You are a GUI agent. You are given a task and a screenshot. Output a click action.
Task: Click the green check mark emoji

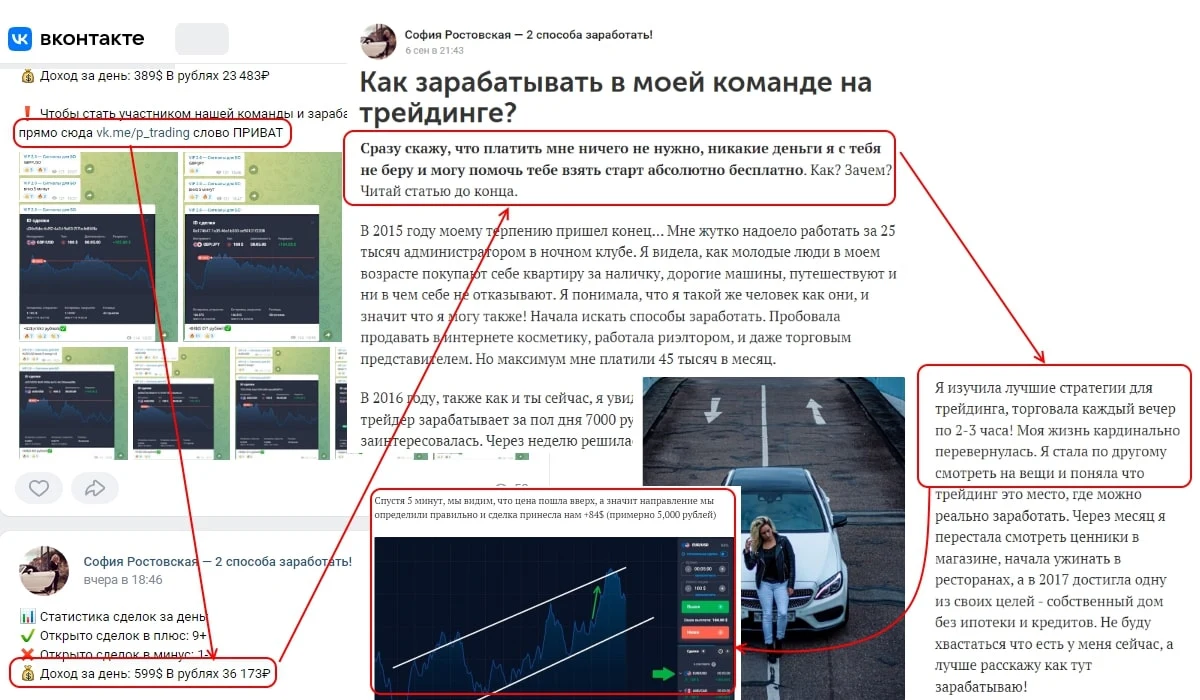(28, 636)
